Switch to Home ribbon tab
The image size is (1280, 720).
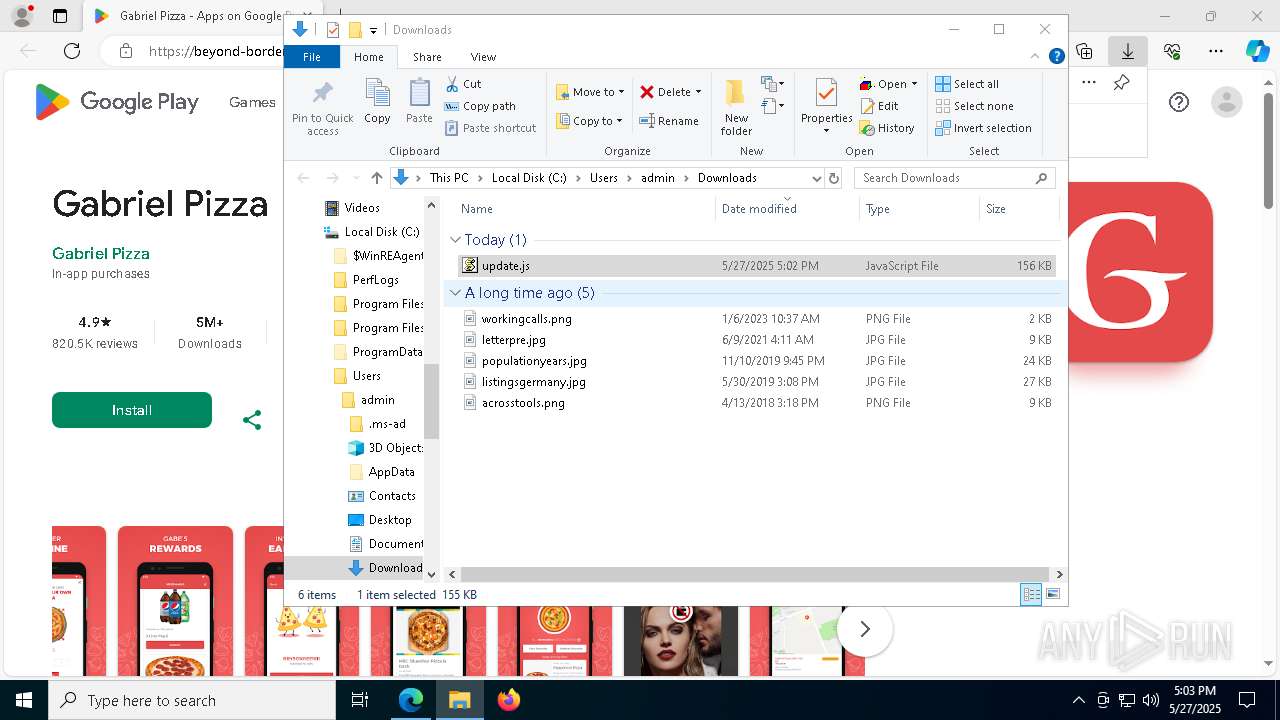[x=368, y=57]
